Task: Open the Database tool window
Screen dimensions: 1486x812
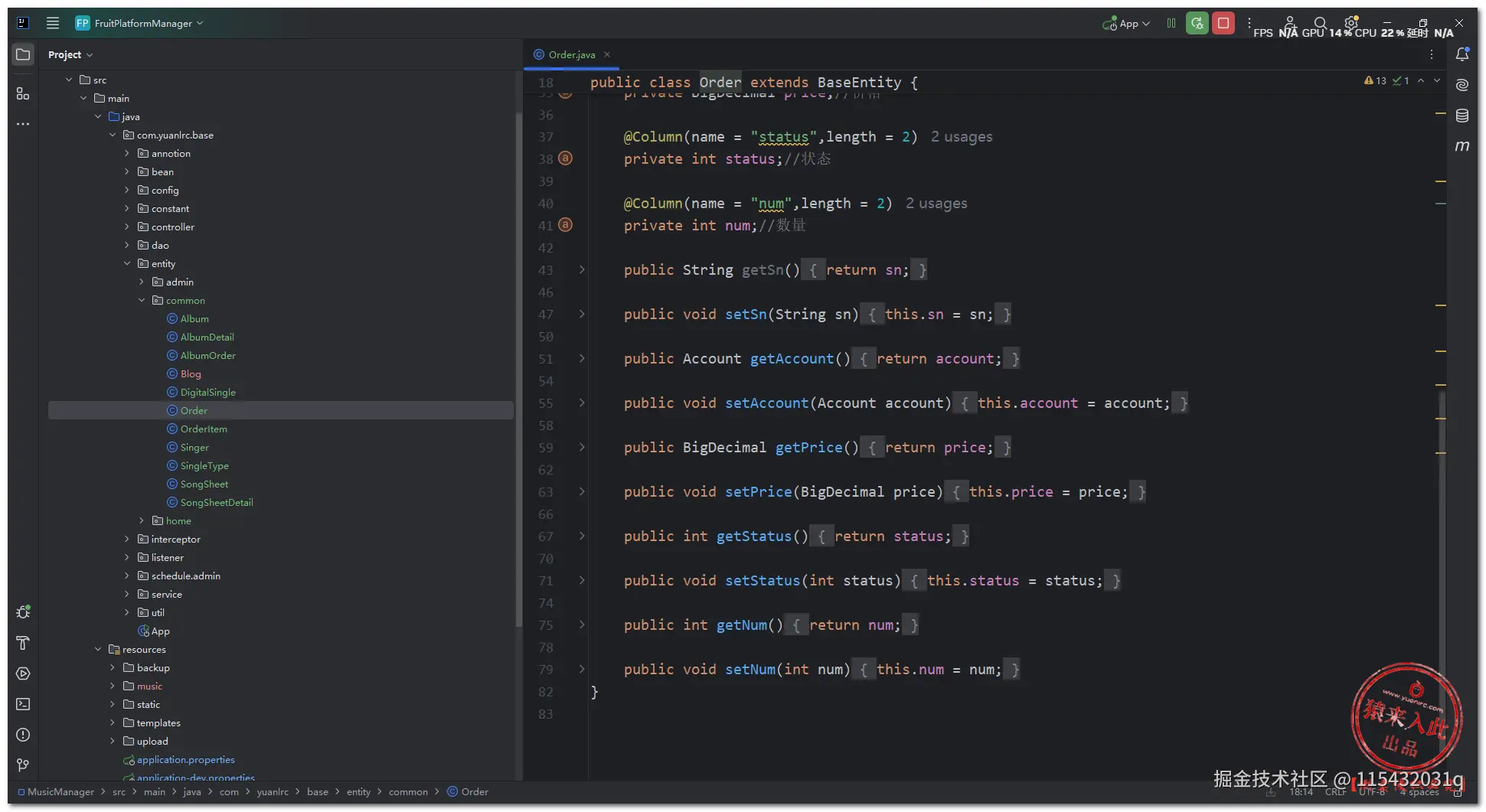Action: click(x=1462, y=116)
